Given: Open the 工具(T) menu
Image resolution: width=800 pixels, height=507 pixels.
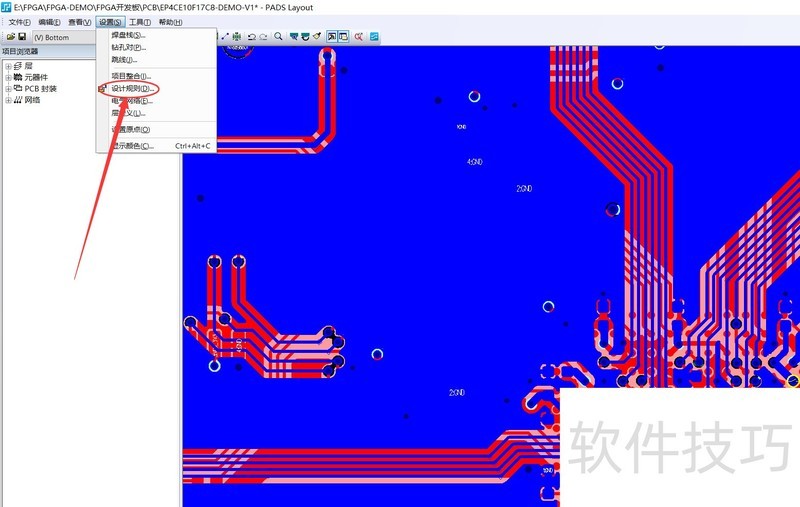Looking at the screenshot, I should tap(140, 22).
